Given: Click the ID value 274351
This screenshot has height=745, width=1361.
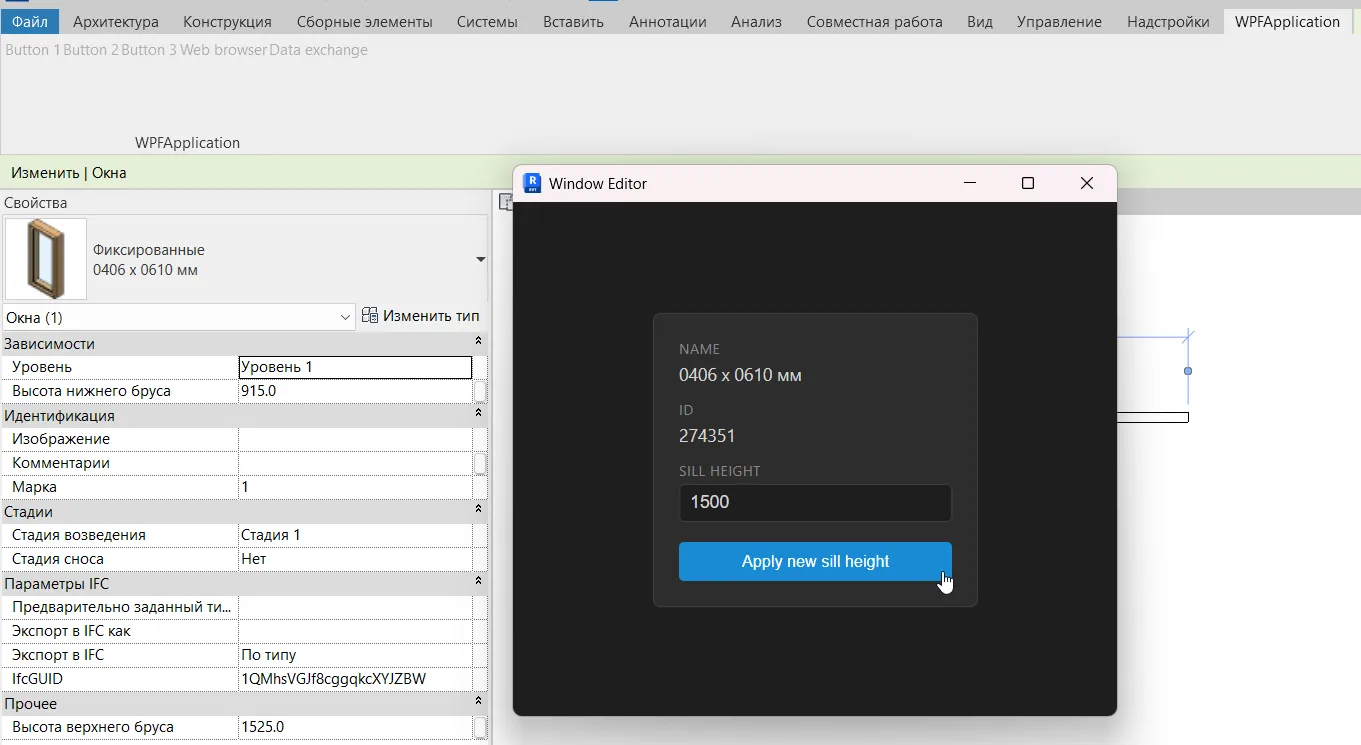Looking at the screenshot, I should pos(707,436).
